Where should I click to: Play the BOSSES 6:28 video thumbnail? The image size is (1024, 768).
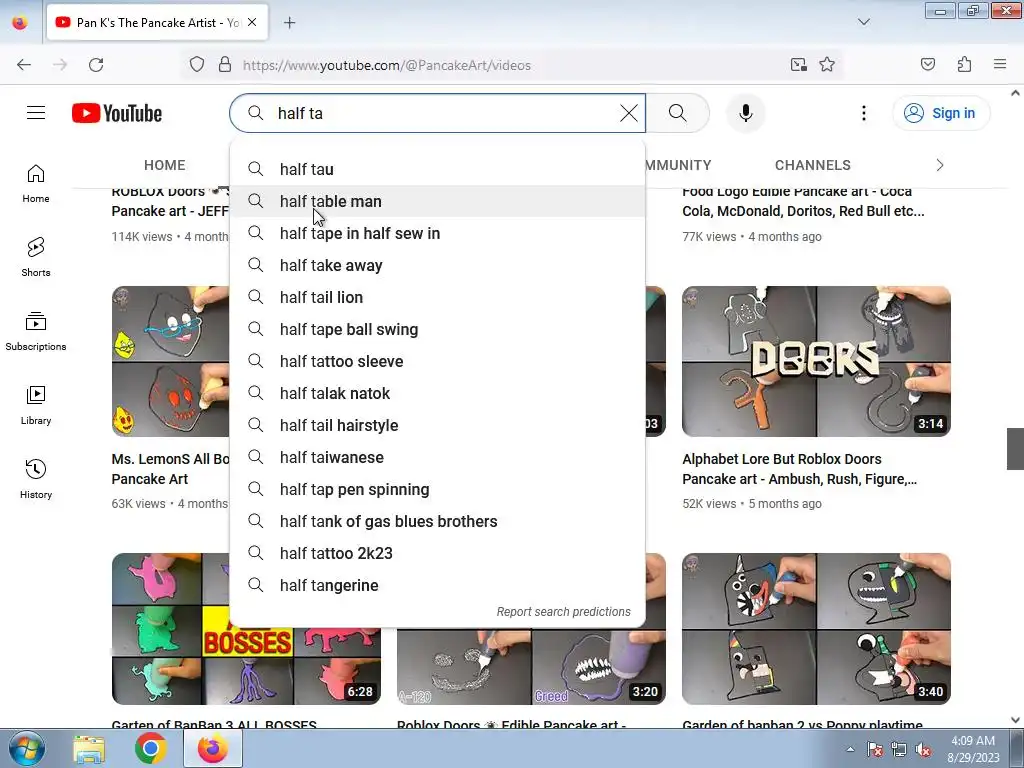click(246, 665)
